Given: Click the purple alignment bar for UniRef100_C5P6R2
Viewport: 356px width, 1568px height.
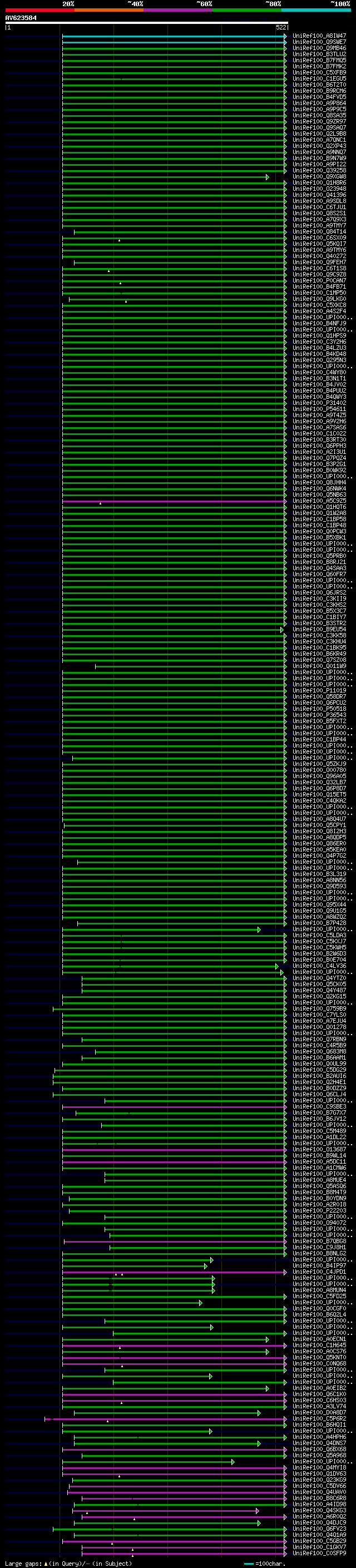Looking at the screenshot, I should pos(166,1419).
